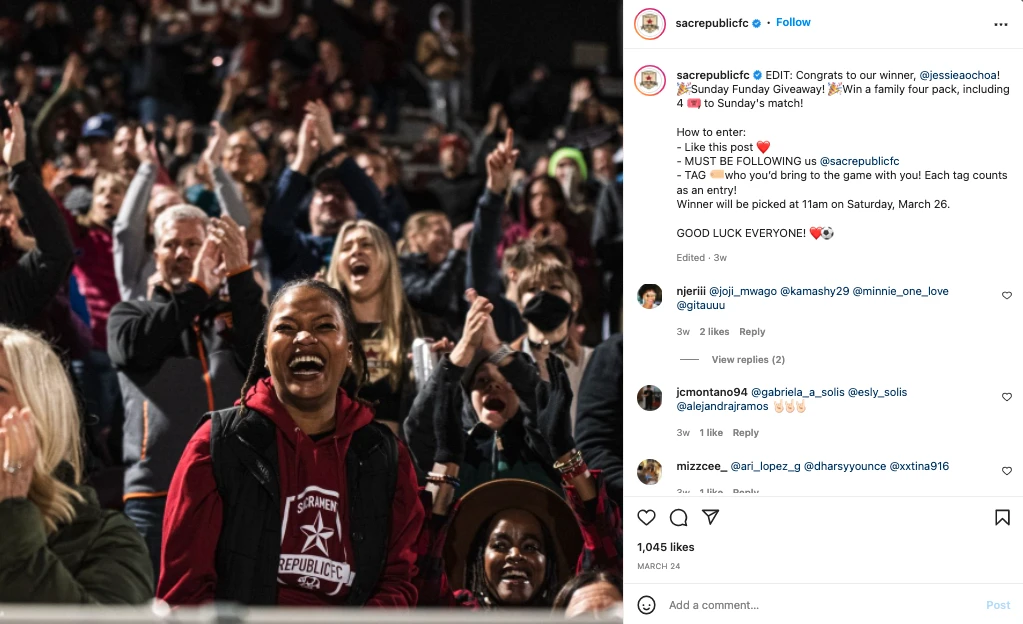This screenshot has height=624, width=1023.
Task: View the 1,045 likes list
Action: [x=665, y=547]
